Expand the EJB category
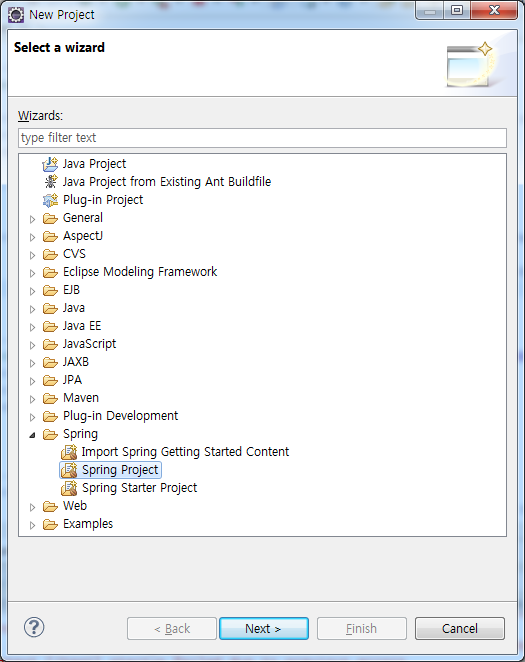Screen dimensions: 525x662 tap(32, 291)
